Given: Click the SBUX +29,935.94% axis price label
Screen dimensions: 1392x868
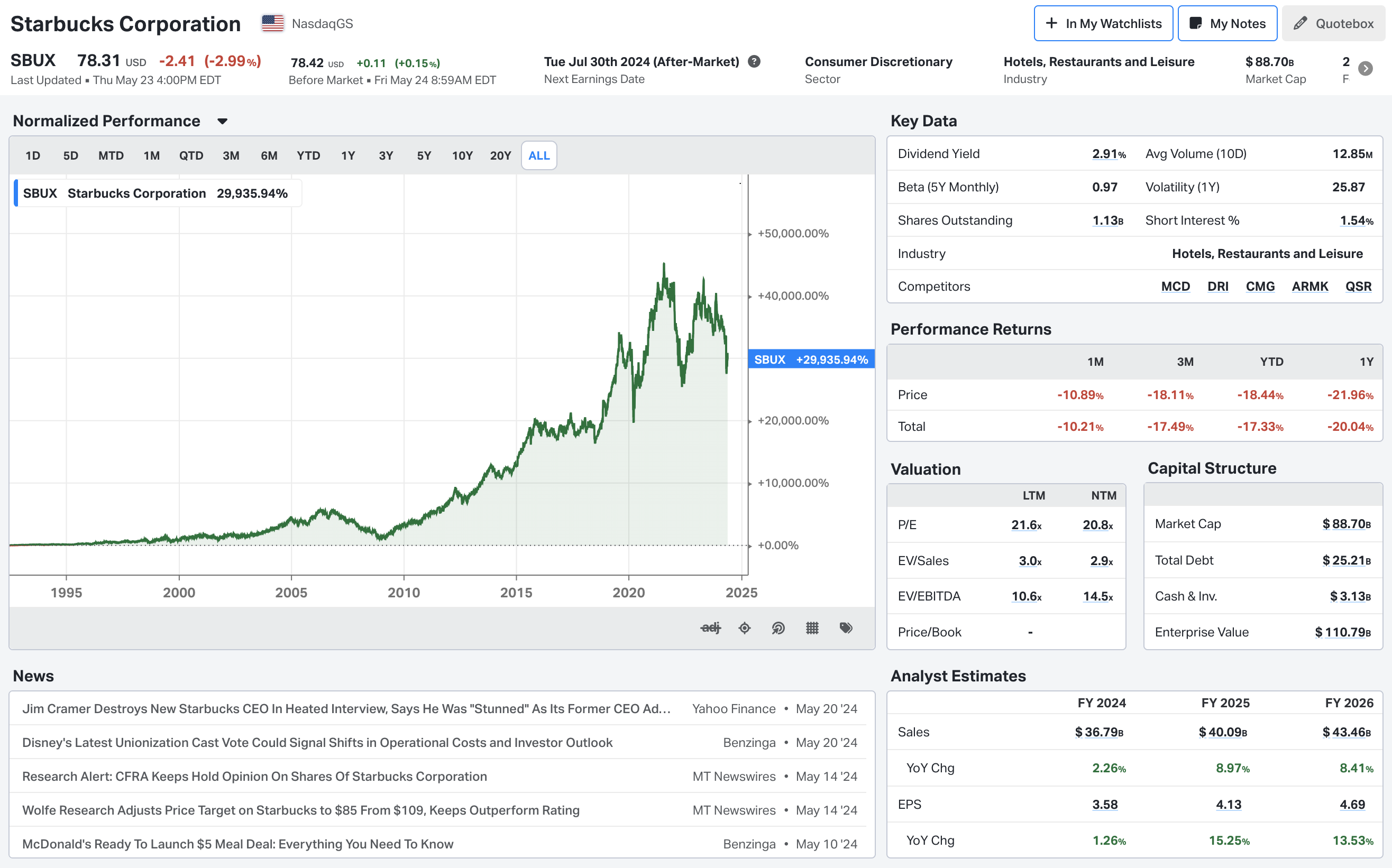Looking at the screenshot, I should [810, 359].
